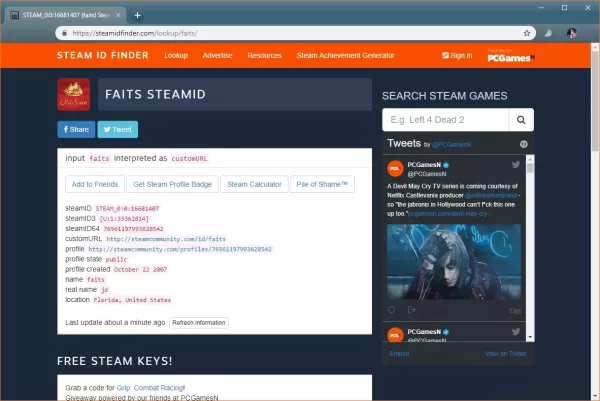Click Sign in
This screenshot has height=401, width=600.
point(457,55)
